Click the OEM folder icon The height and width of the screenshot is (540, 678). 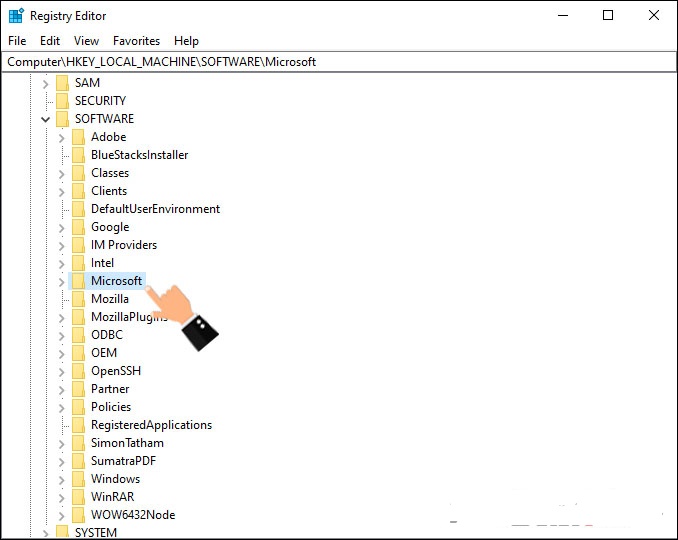[x=78, y=353]
